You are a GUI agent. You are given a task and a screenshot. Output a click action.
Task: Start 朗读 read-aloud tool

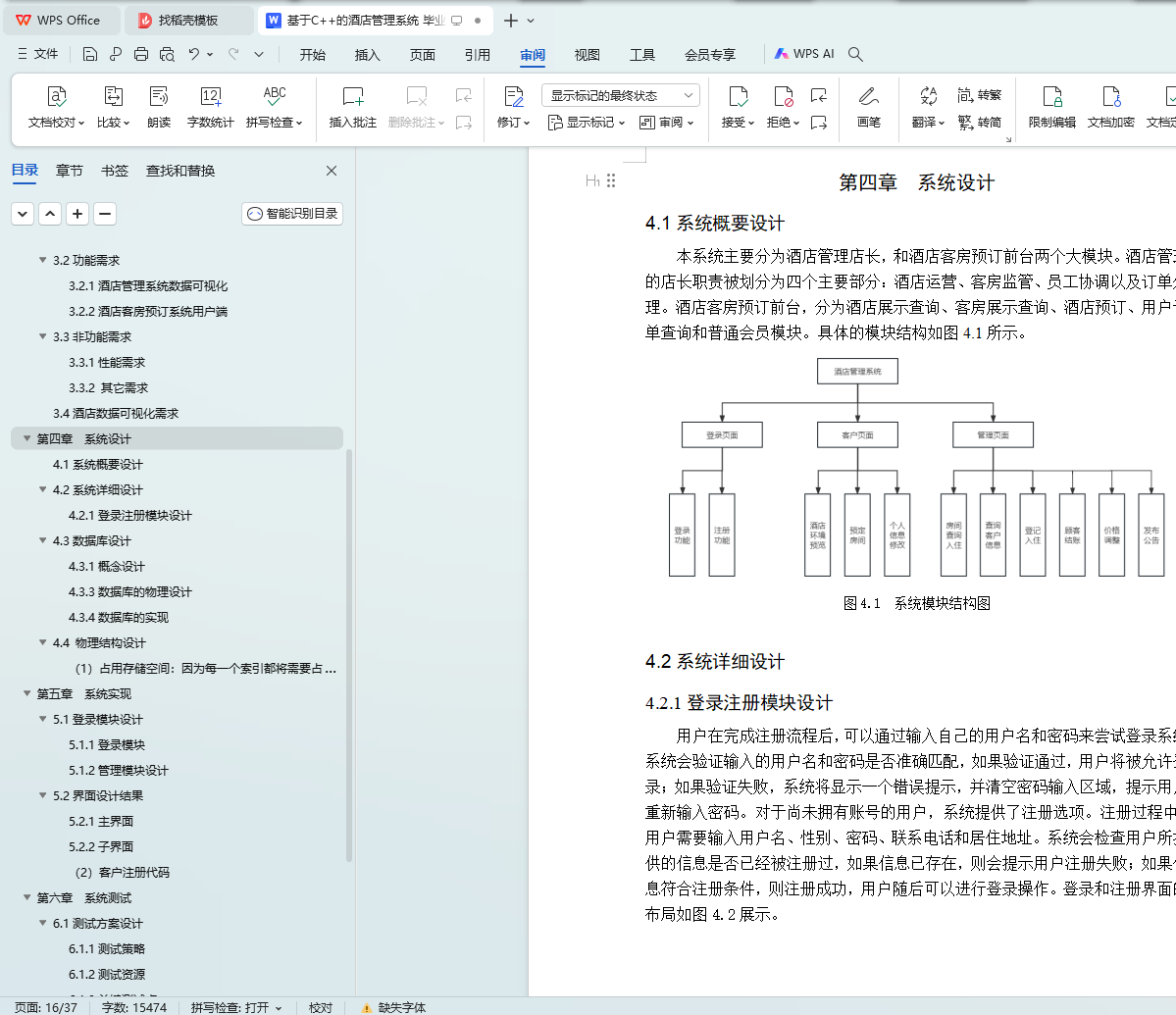pos(159,107)
